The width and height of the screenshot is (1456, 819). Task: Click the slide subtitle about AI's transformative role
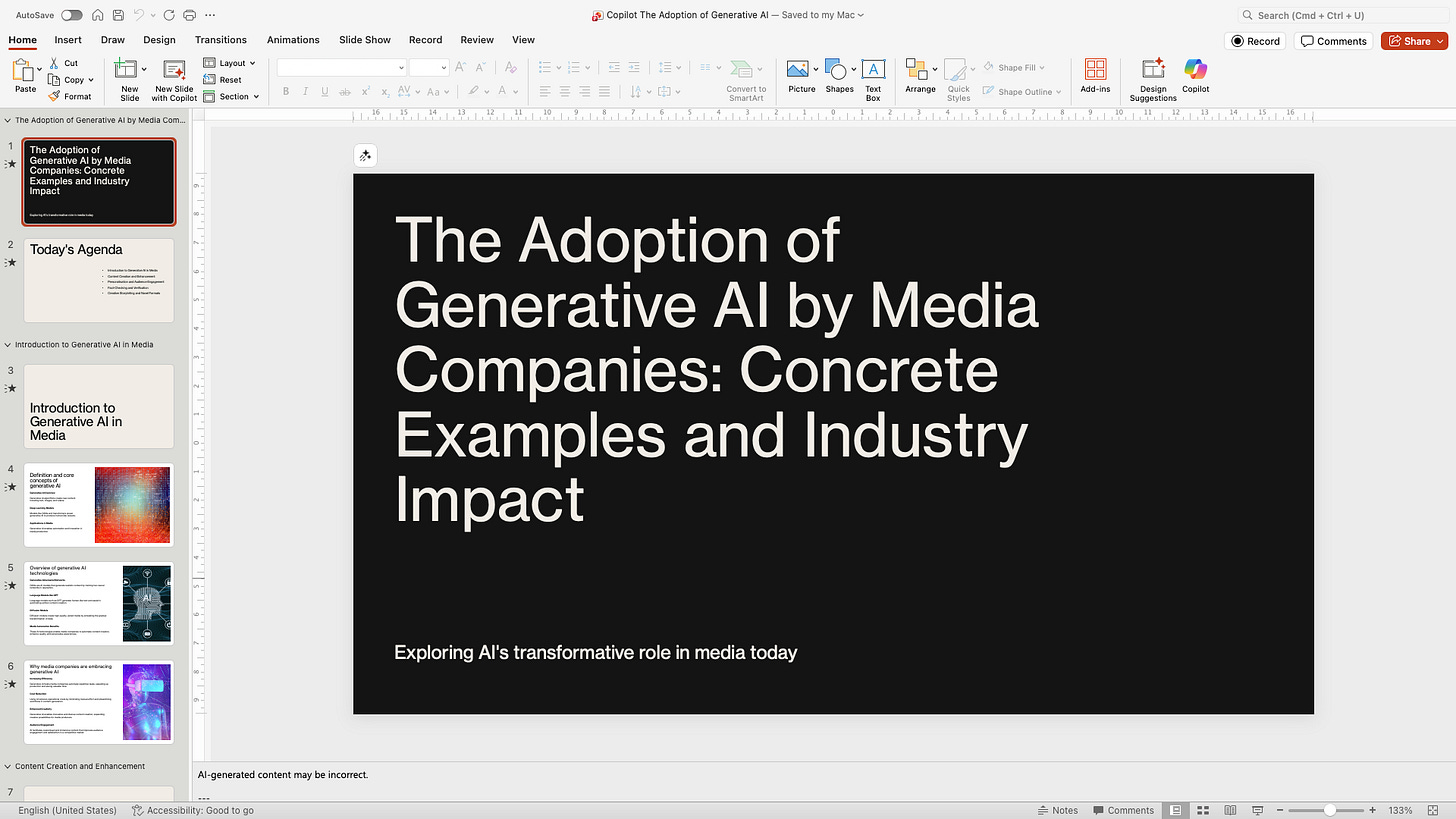(596, 652)
